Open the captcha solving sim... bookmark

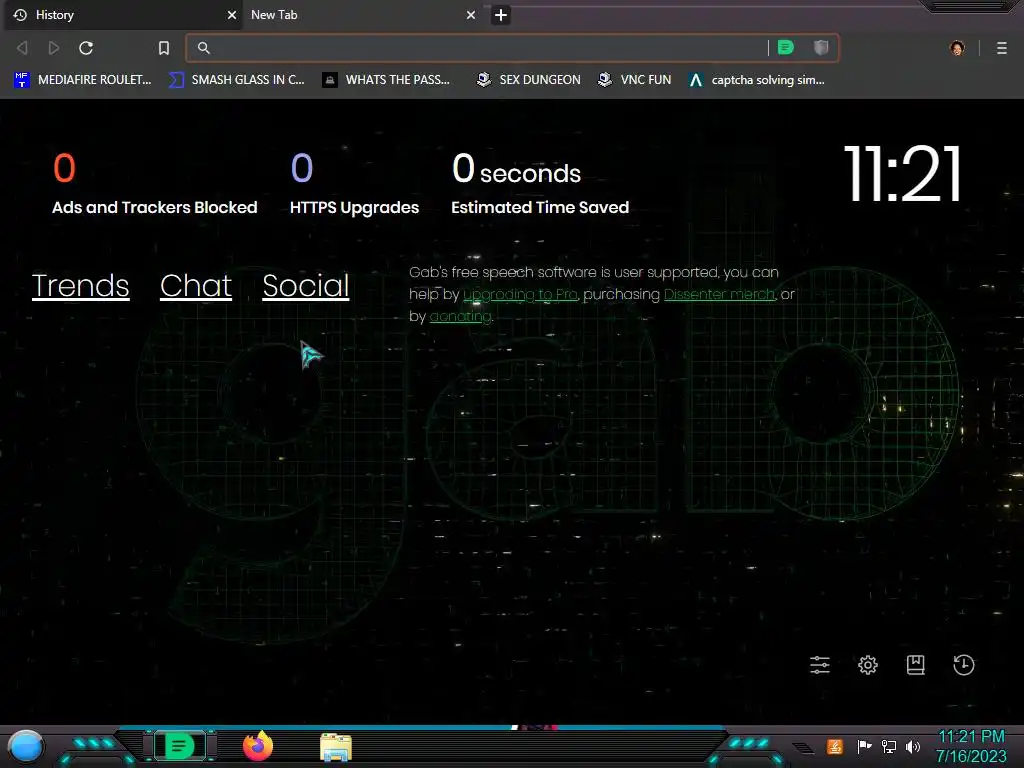tap(757, 80)
